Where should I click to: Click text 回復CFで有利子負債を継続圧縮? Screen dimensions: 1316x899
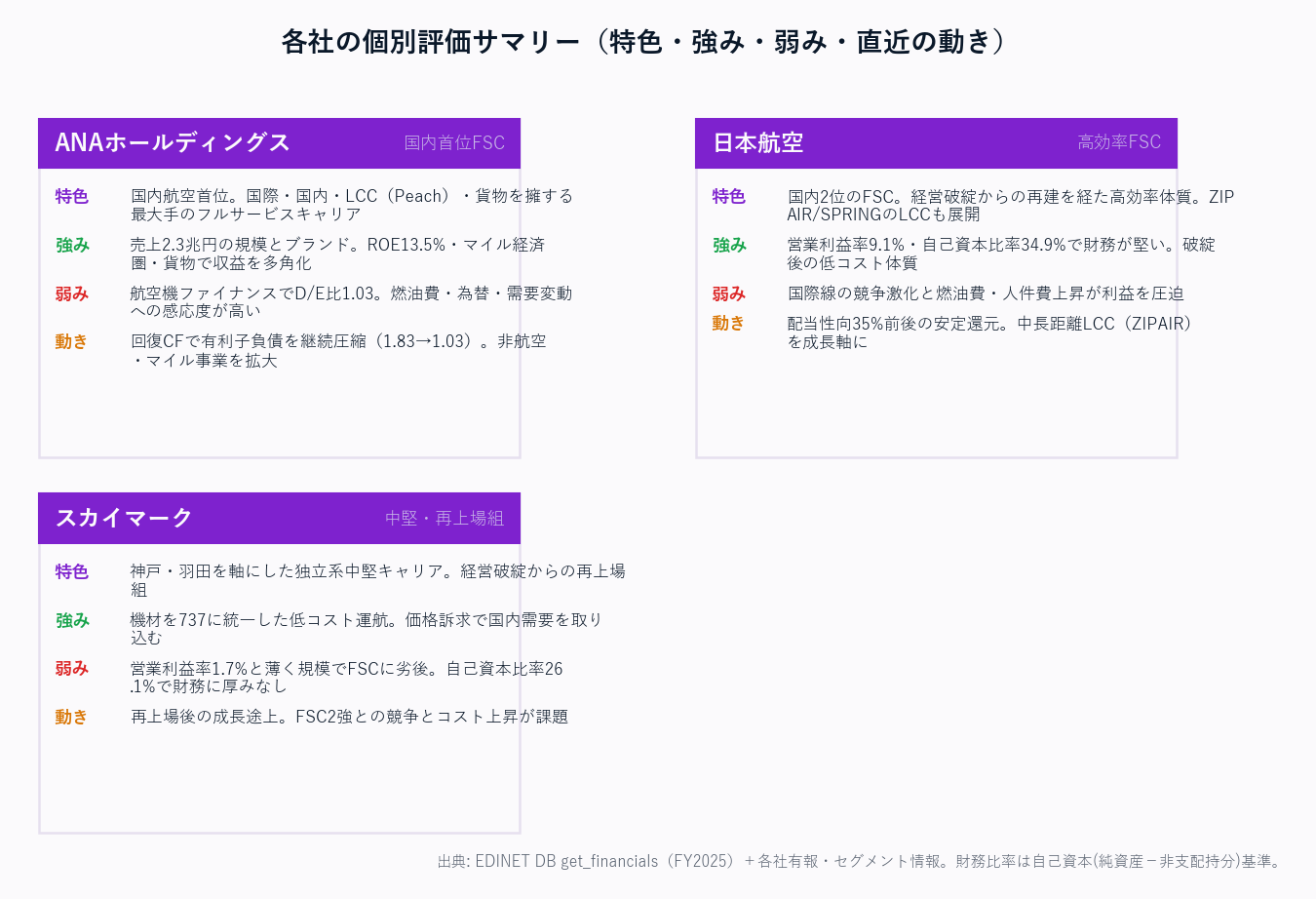[x=249, y=341]
